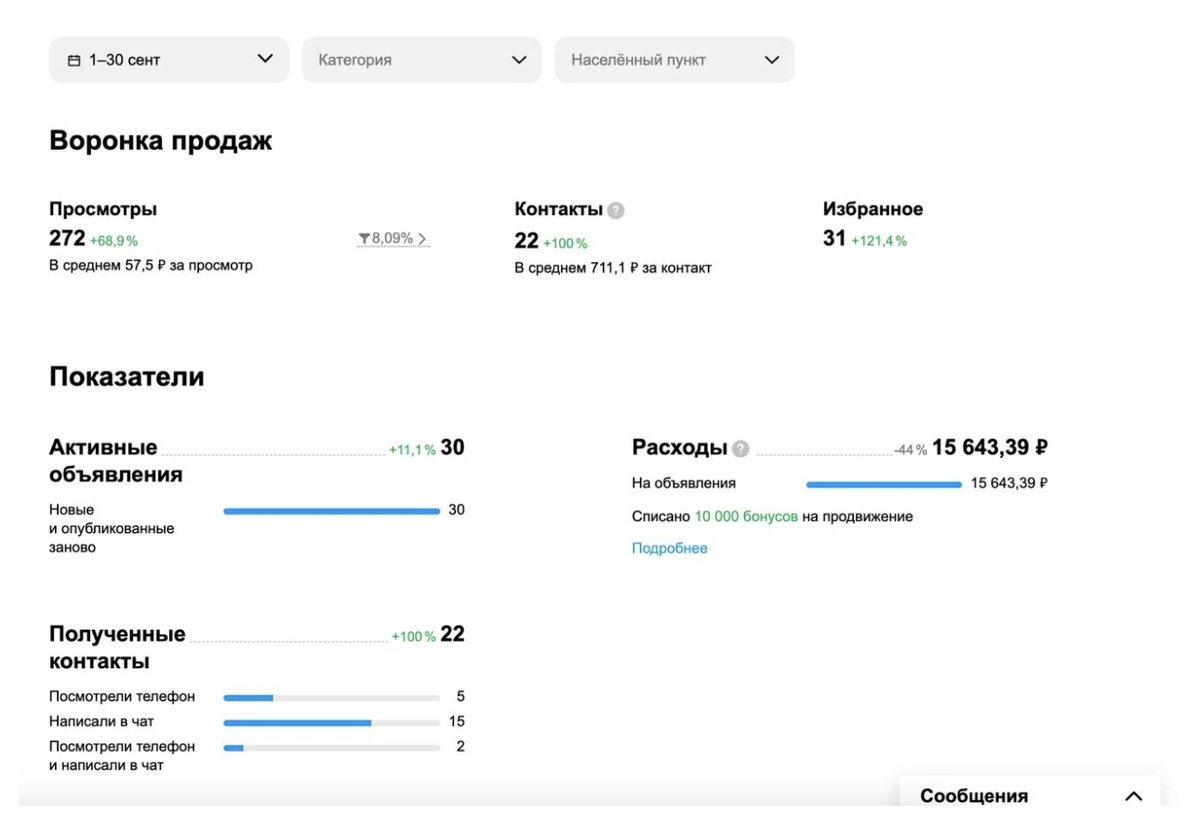Click the Новые и опубликованные заново bar
Viewport: 1200px width, 828px height.
pyautogui.click(x=331, y=511)
